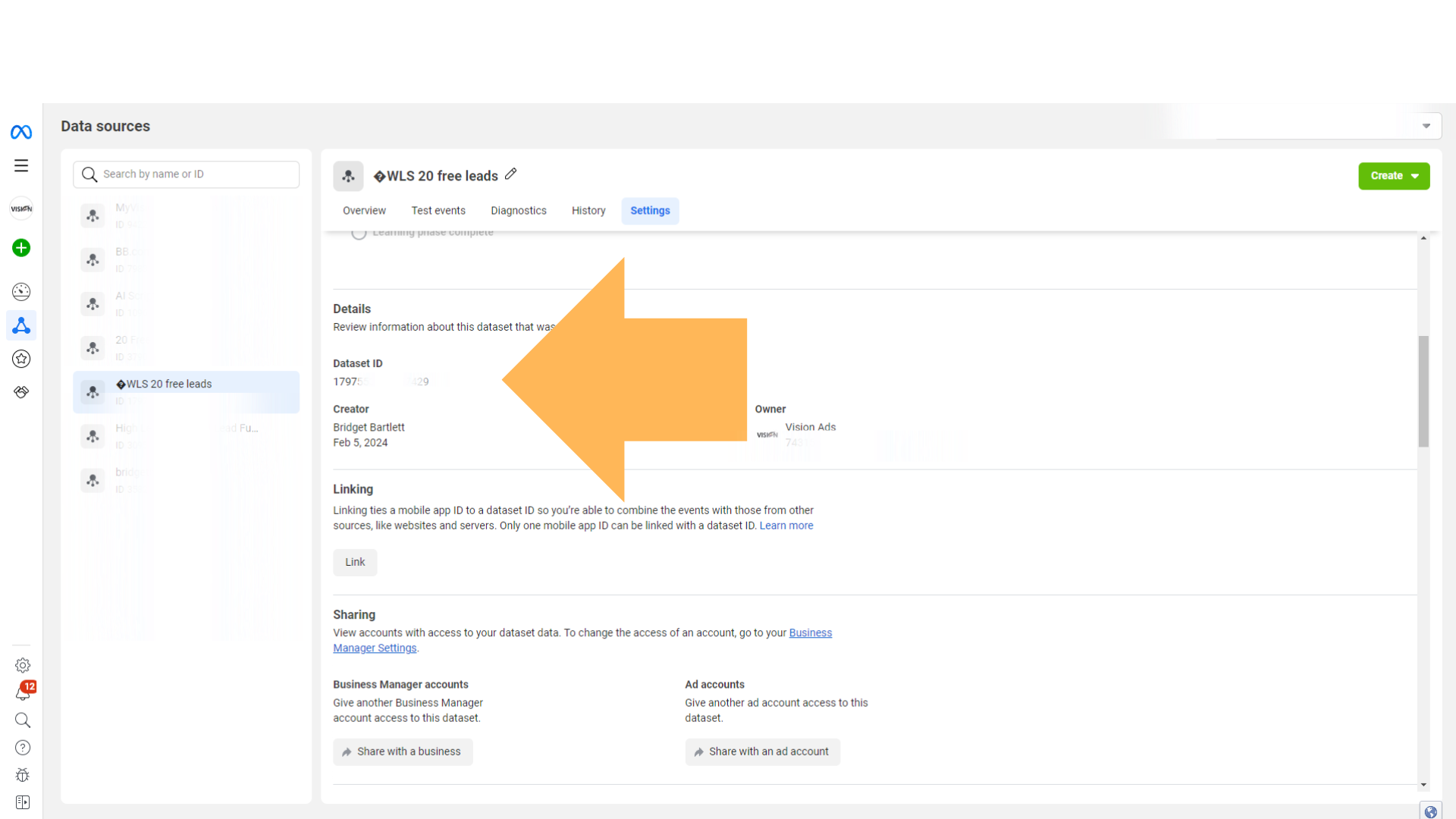Viewport: 1456px width, 819px height.
Task: Select the Search icon in left sidebar
Action: click(22, 720)
